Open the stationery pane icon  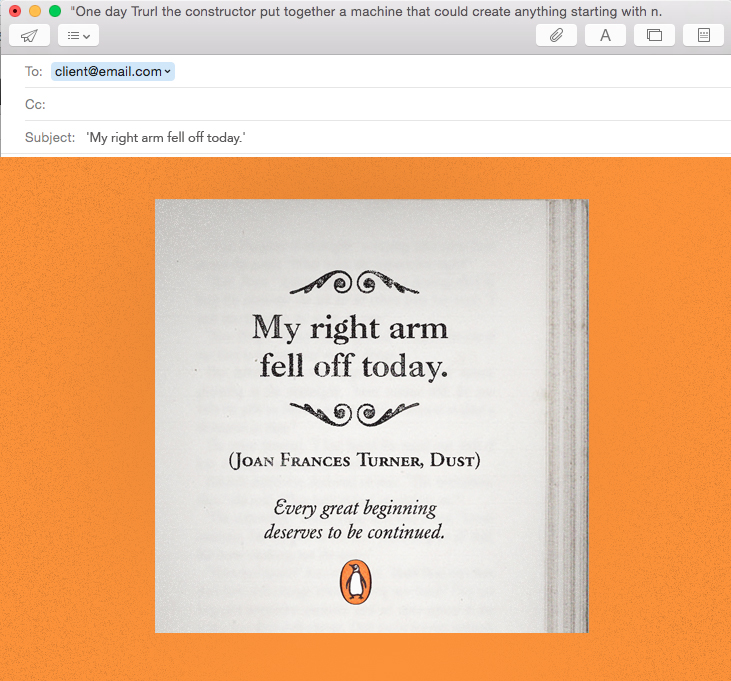pos(703,35)
